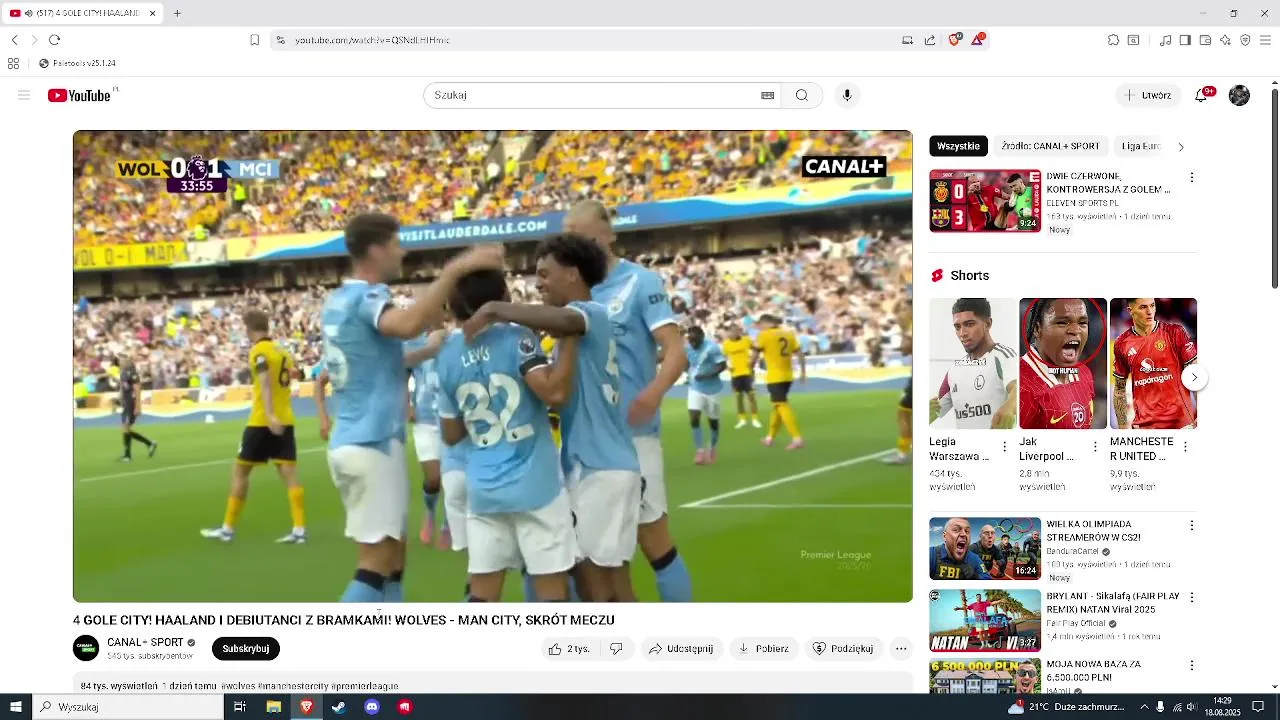
Task: Open site settings icon in address bar
Action: 281,40
